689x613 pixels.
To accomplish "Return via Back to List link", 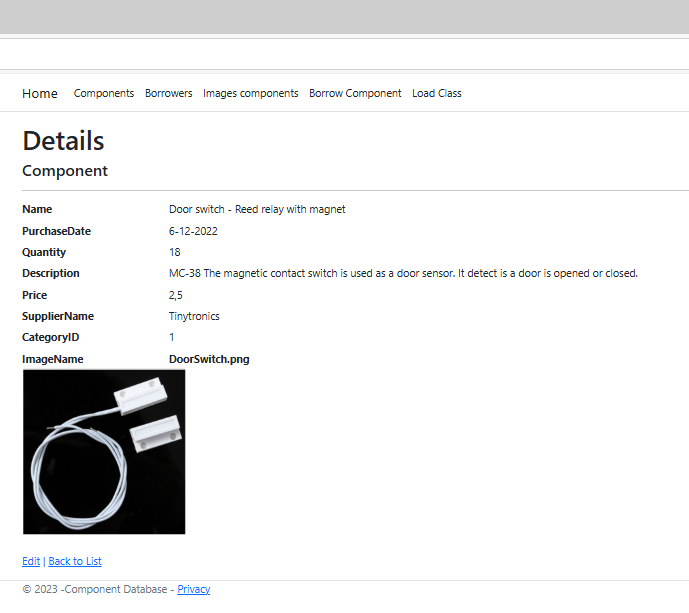I will pyautogui.click(x=75, y=561).
